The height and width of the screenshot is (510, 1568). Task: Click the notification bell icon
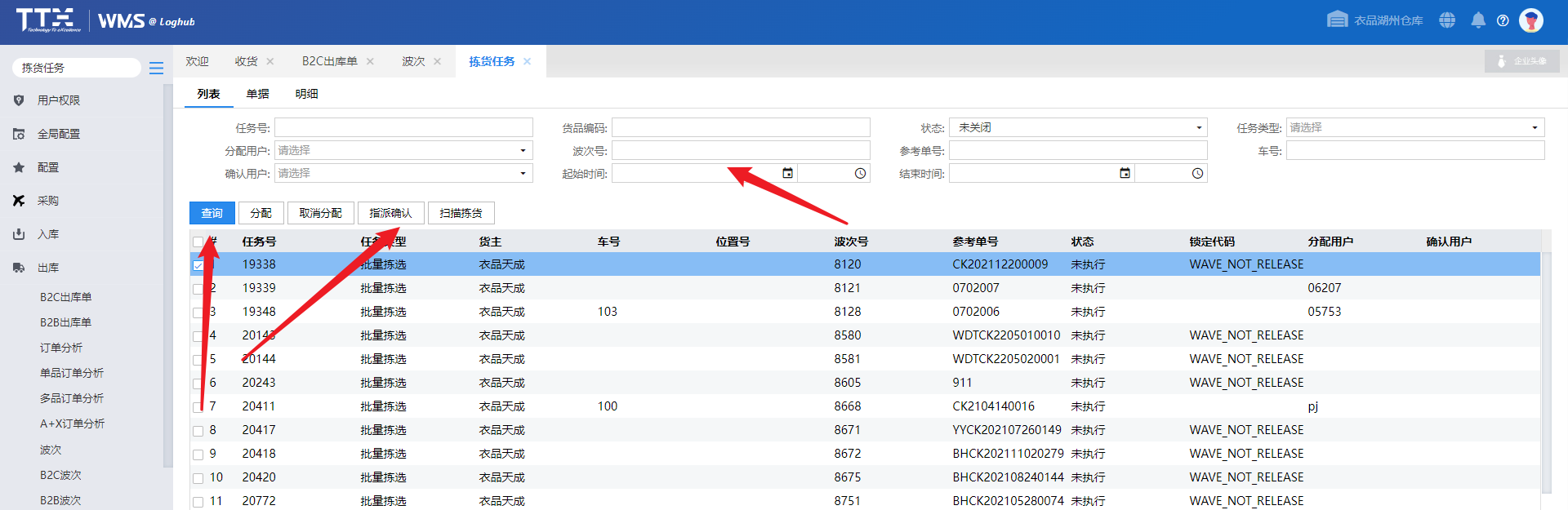(1477, 20)
